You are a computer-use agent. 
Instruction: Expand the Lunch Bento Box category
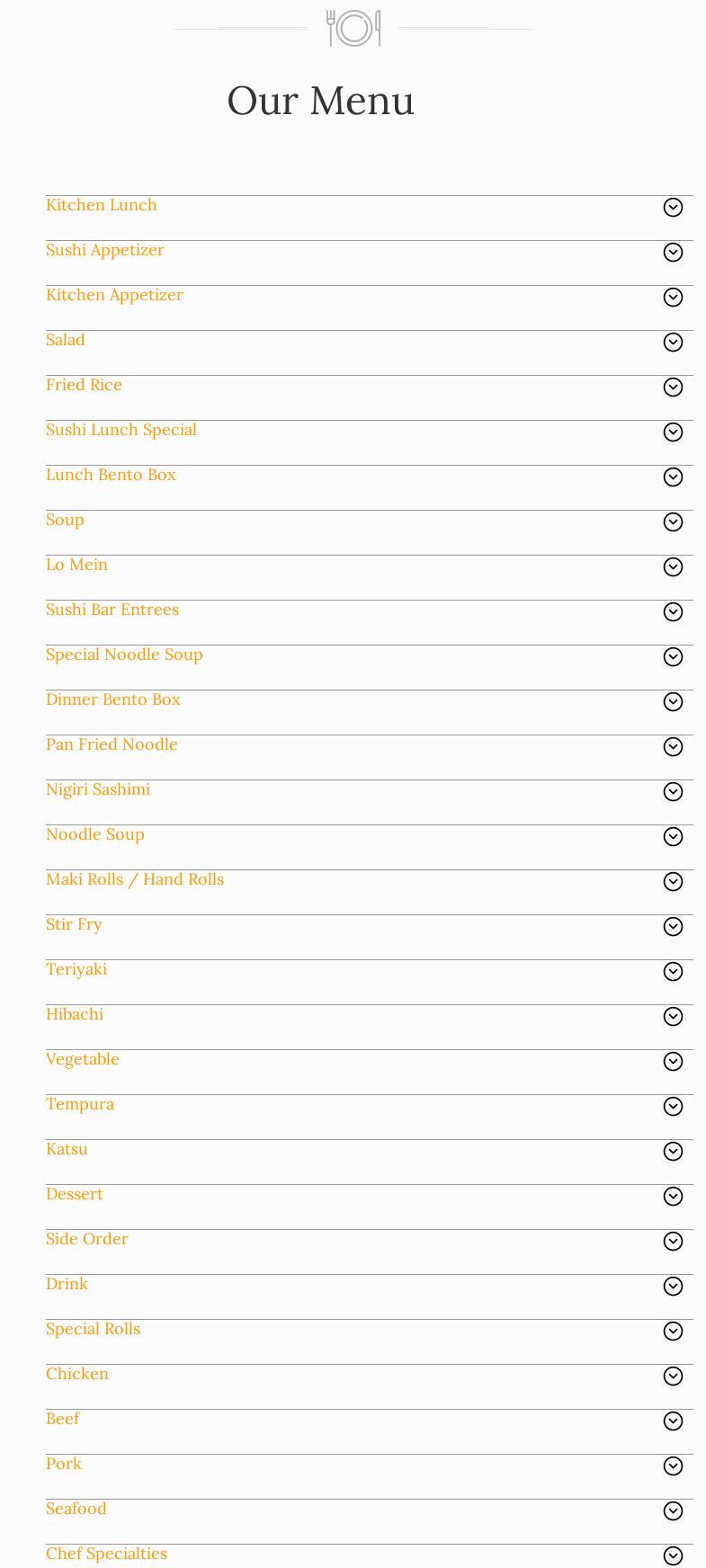(111, 475)
